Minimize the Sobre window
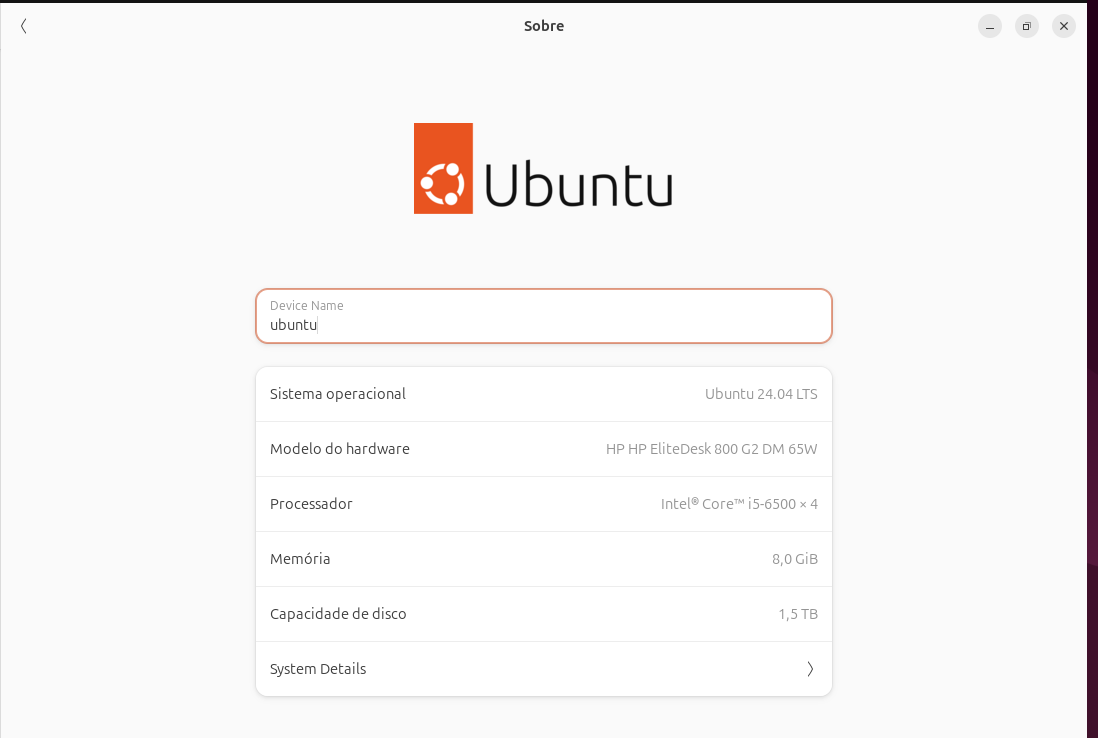 (x=989, y=27)
